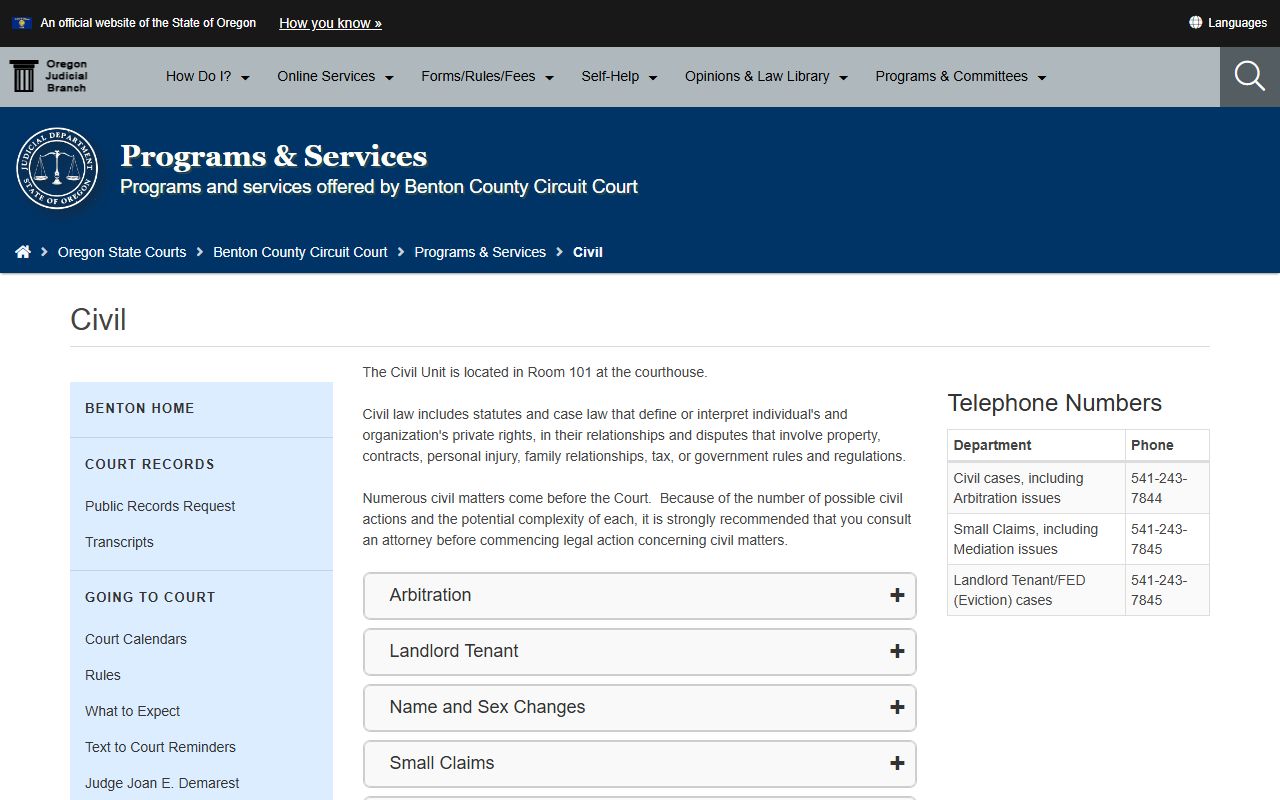Expand the Name and Sex Changes section
Image resolution: width=1280 pixels, height=800 pixels.
640,707
